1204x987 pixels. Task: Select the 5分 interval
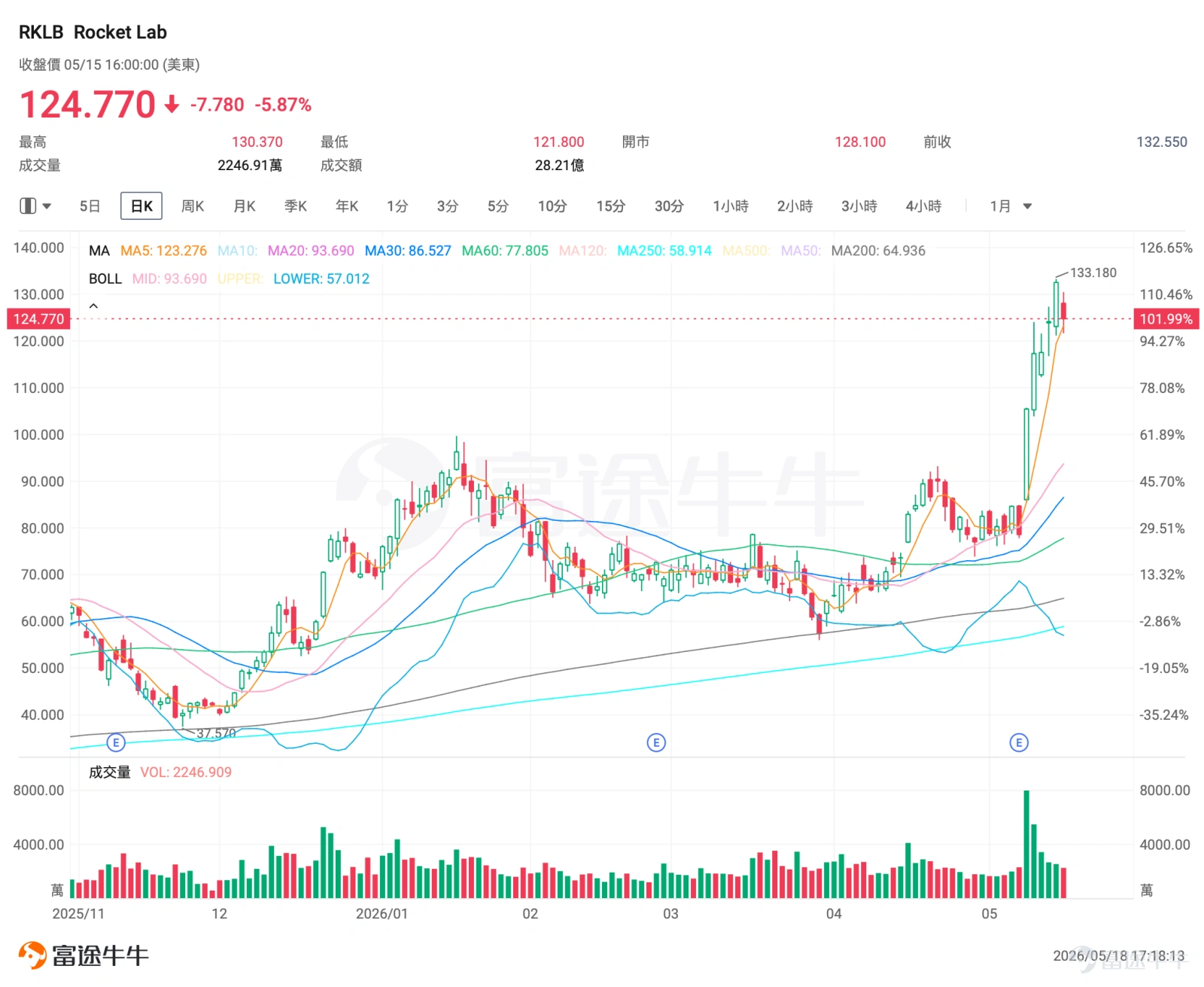[x=498, y=206]
